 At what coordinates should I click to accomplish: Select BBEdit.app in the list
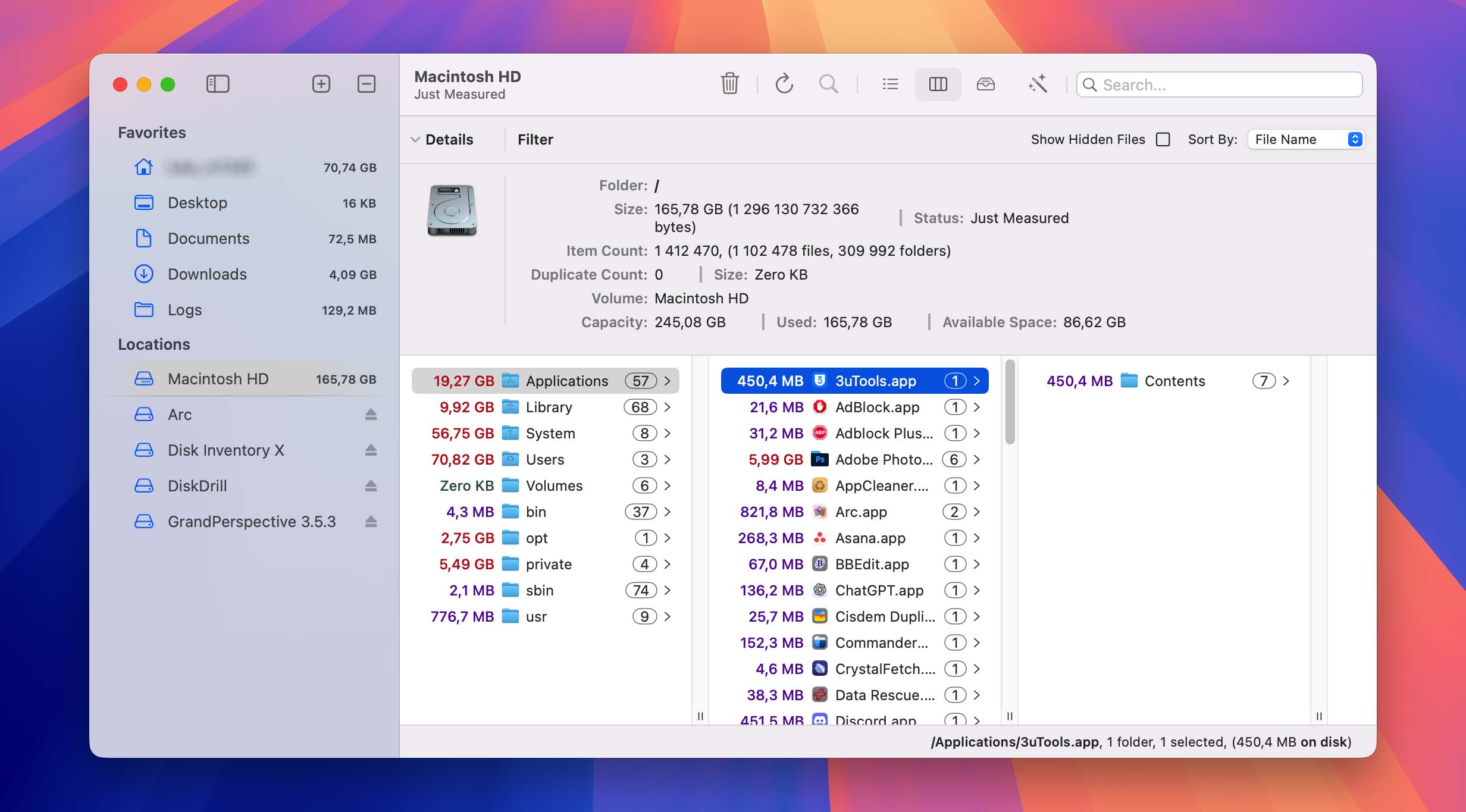tap(854, 564)
